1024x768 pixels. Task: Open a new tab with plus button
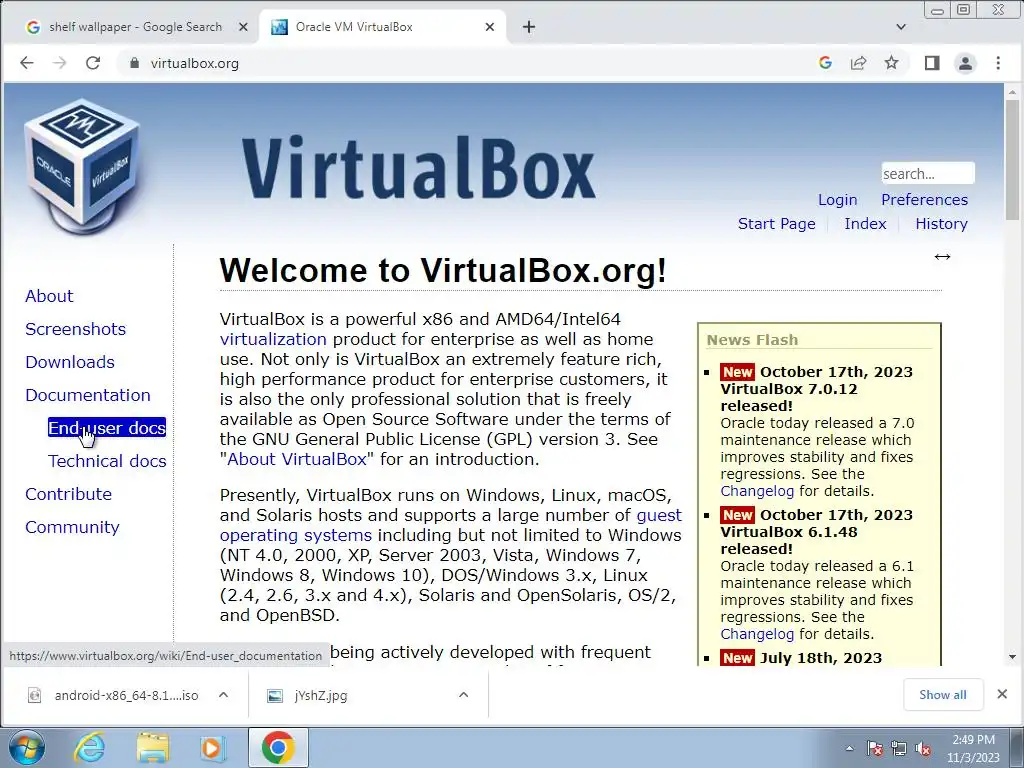pos(529,27)
